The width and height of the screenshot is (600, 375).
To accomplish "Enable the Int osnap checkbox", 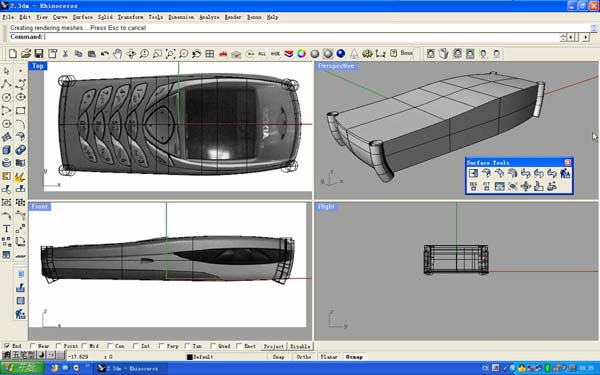I will pos(136,346).
